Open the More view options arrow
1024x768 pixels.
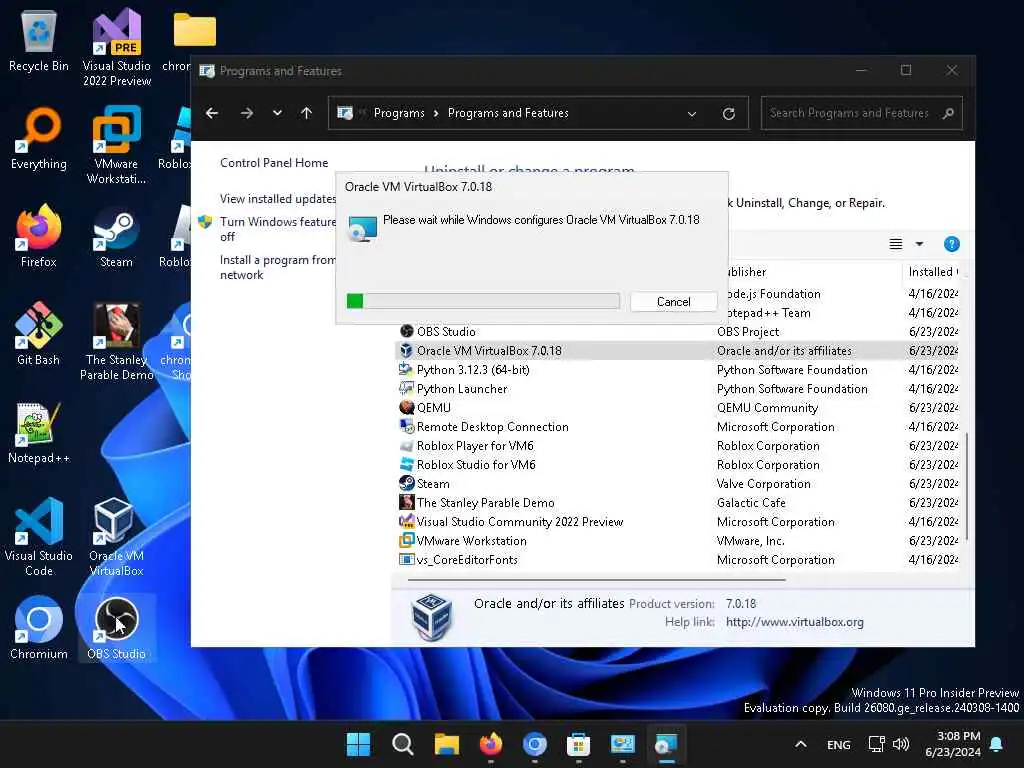[920, 244]
